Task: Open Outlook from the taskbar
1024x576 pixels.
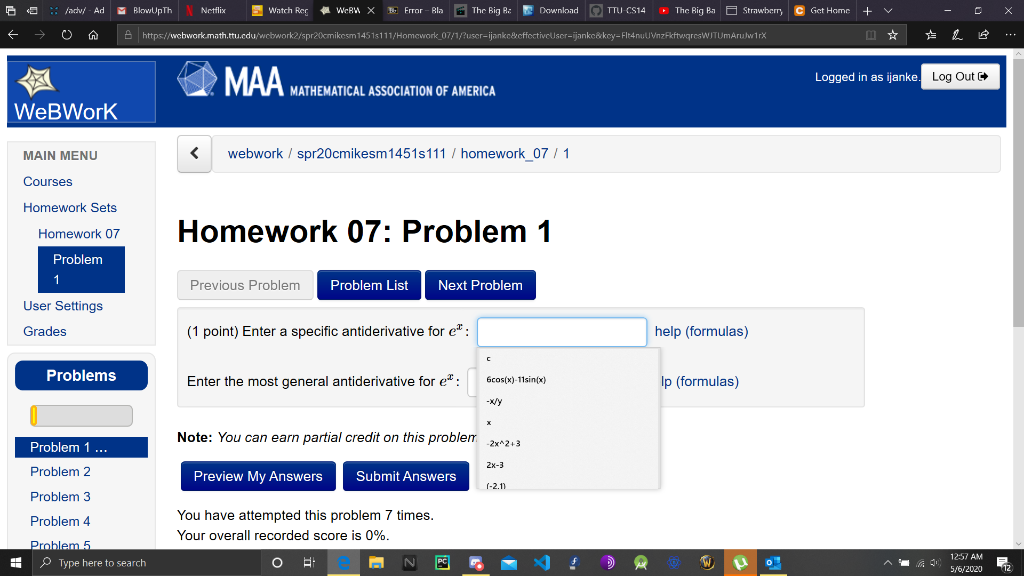Action: click(773, 562)
